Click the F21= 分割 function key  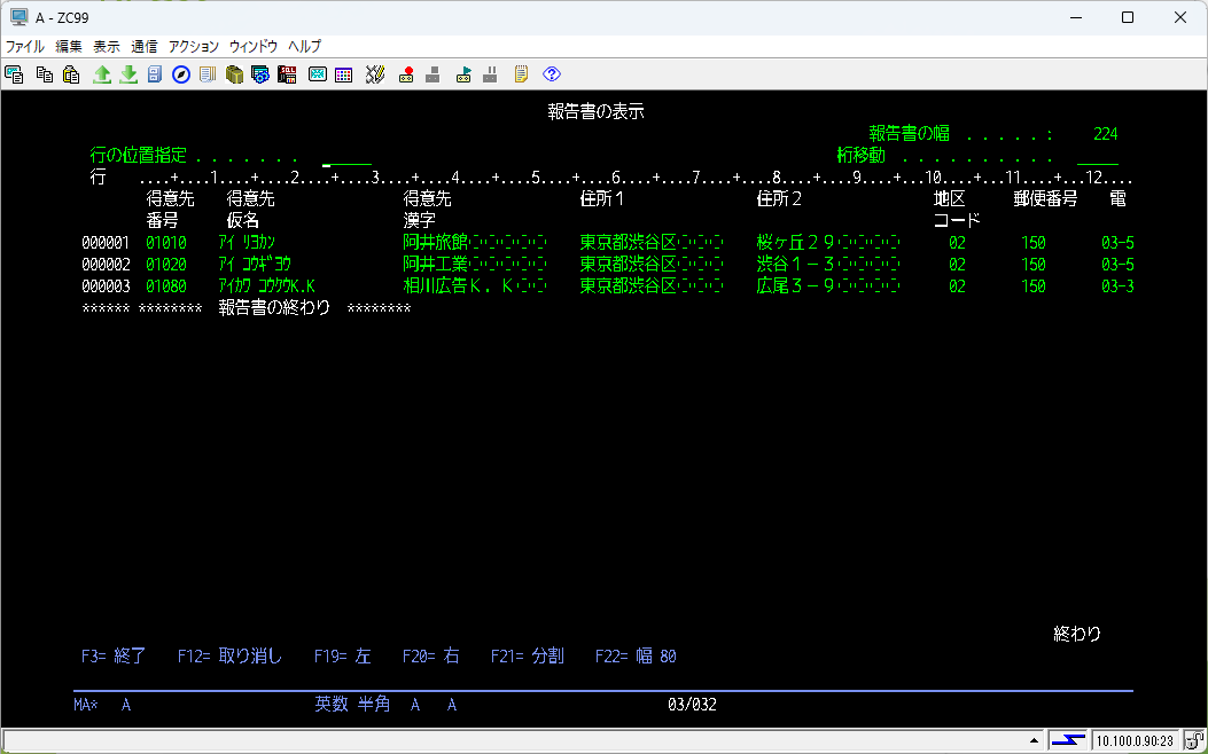pos(527,656)
